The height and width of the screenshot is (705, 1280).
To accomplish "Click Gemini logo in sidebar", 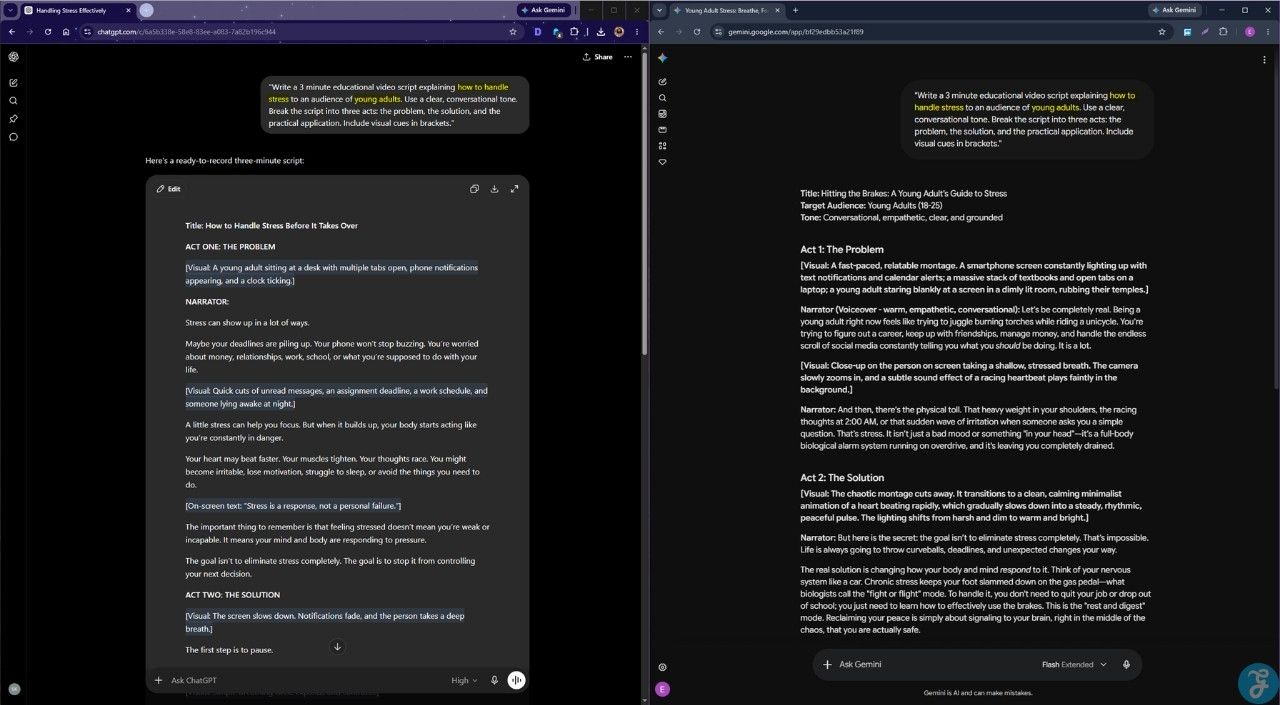I will tap(662, 58).
